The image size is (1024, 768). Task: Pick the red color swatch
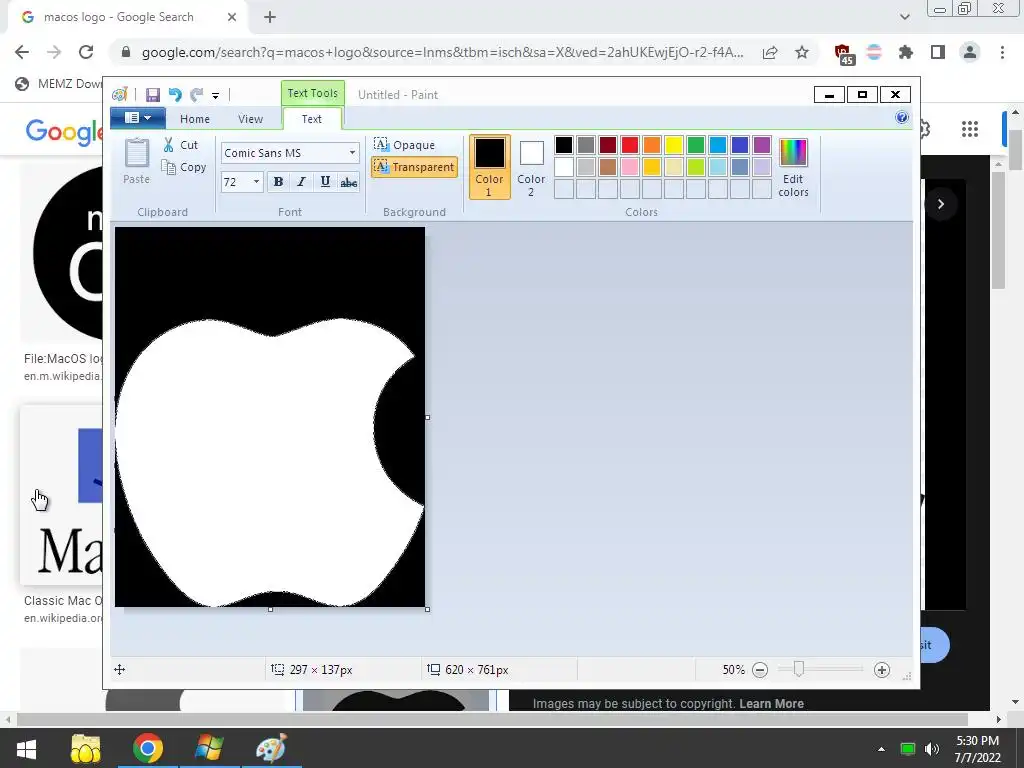(x=630, y=145)
